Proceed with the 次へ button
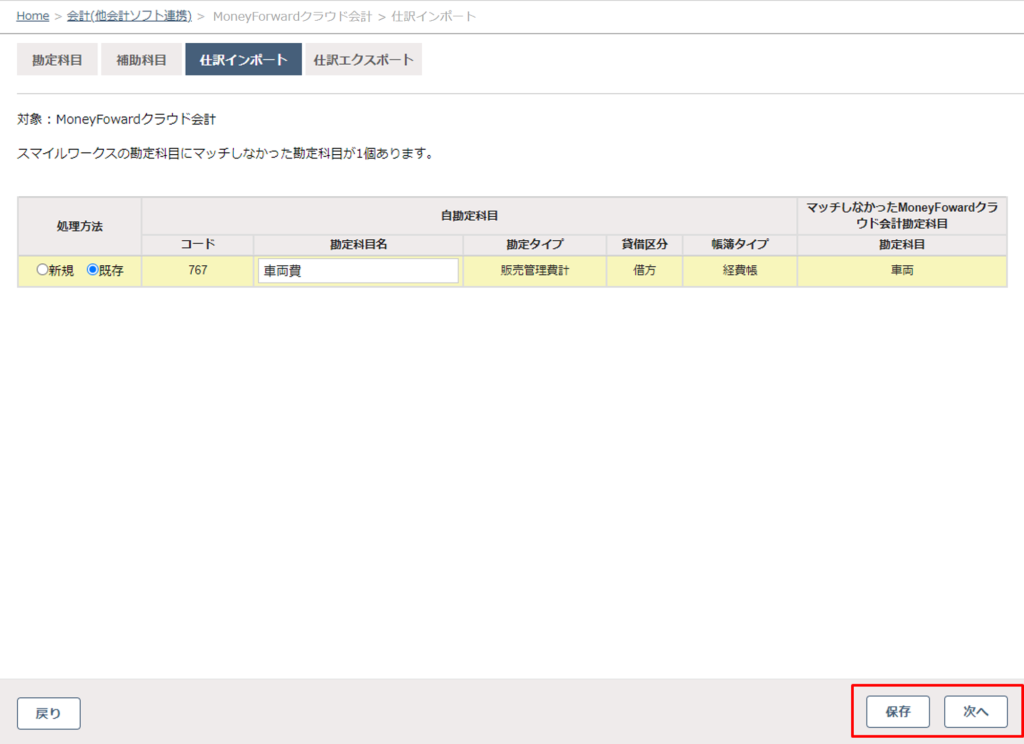Image resolution: width=1024 pixels, height=744 pixels. pos(976,711)
